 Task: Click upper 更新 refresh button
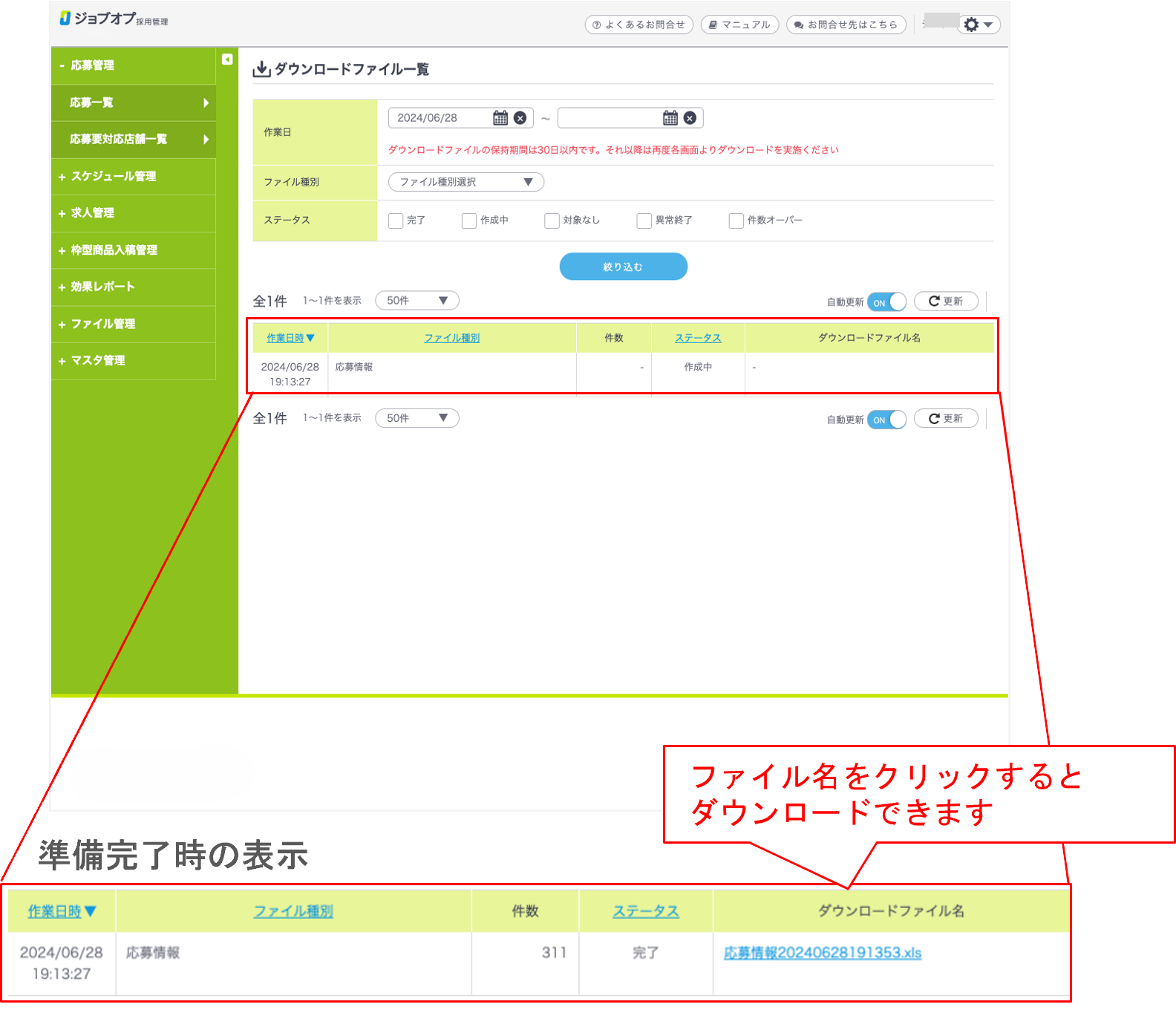coord(946,301)
